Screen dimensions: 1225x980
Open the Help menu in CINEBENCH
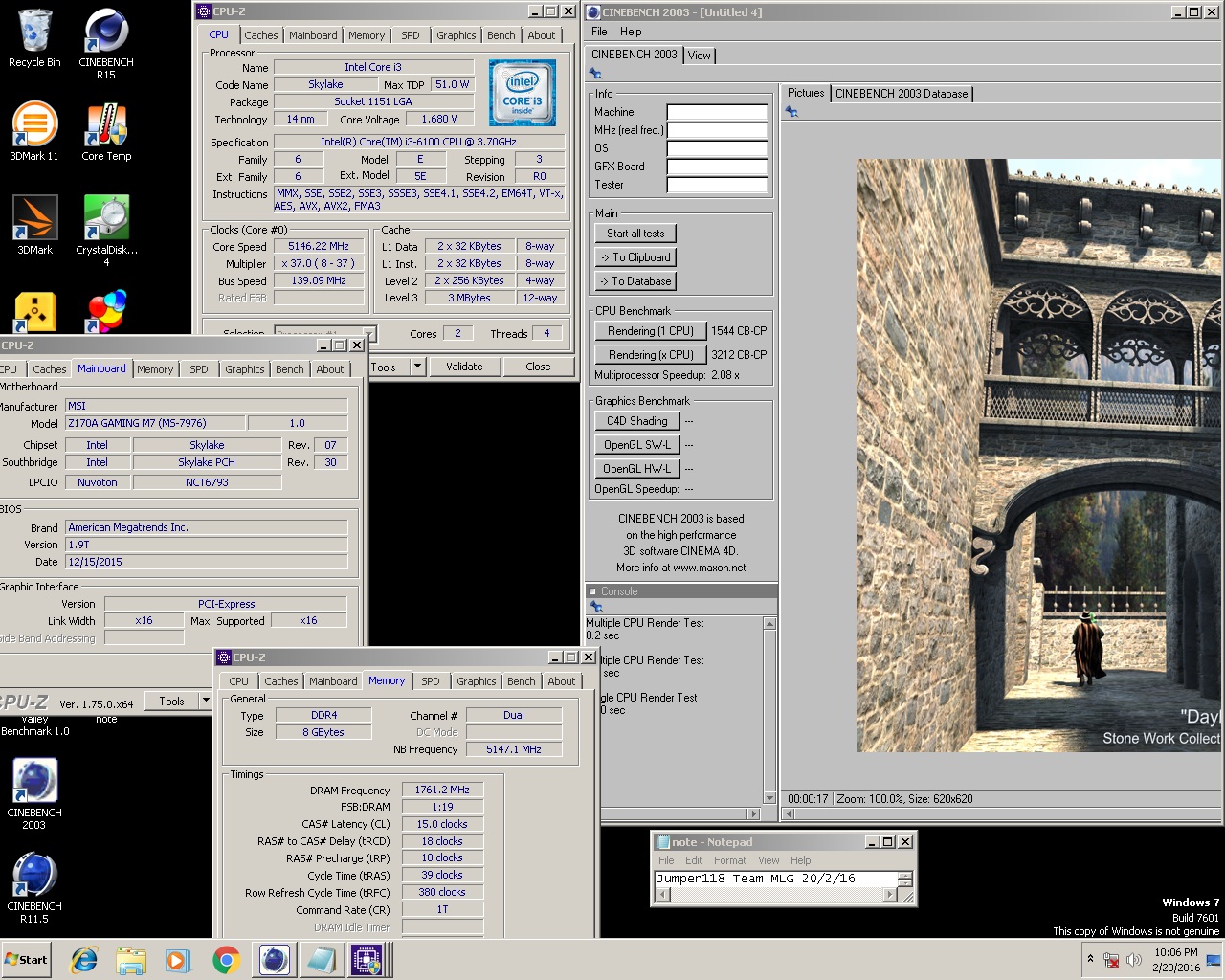coord(631,32)
